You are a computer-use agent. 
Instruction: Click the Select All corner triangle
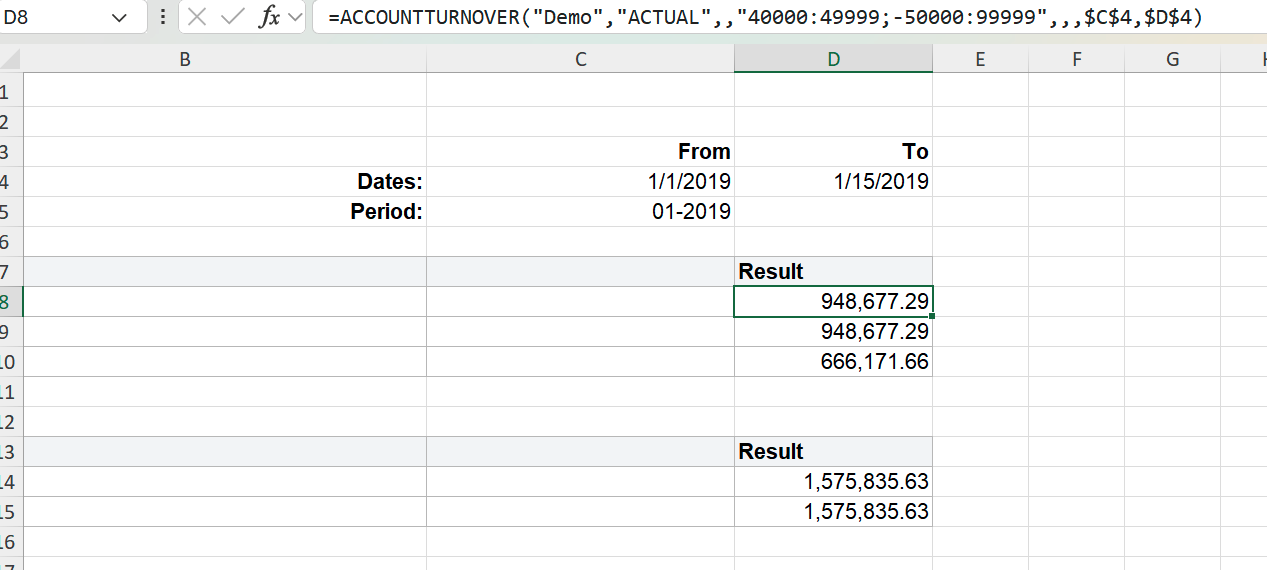click(11, 60)
